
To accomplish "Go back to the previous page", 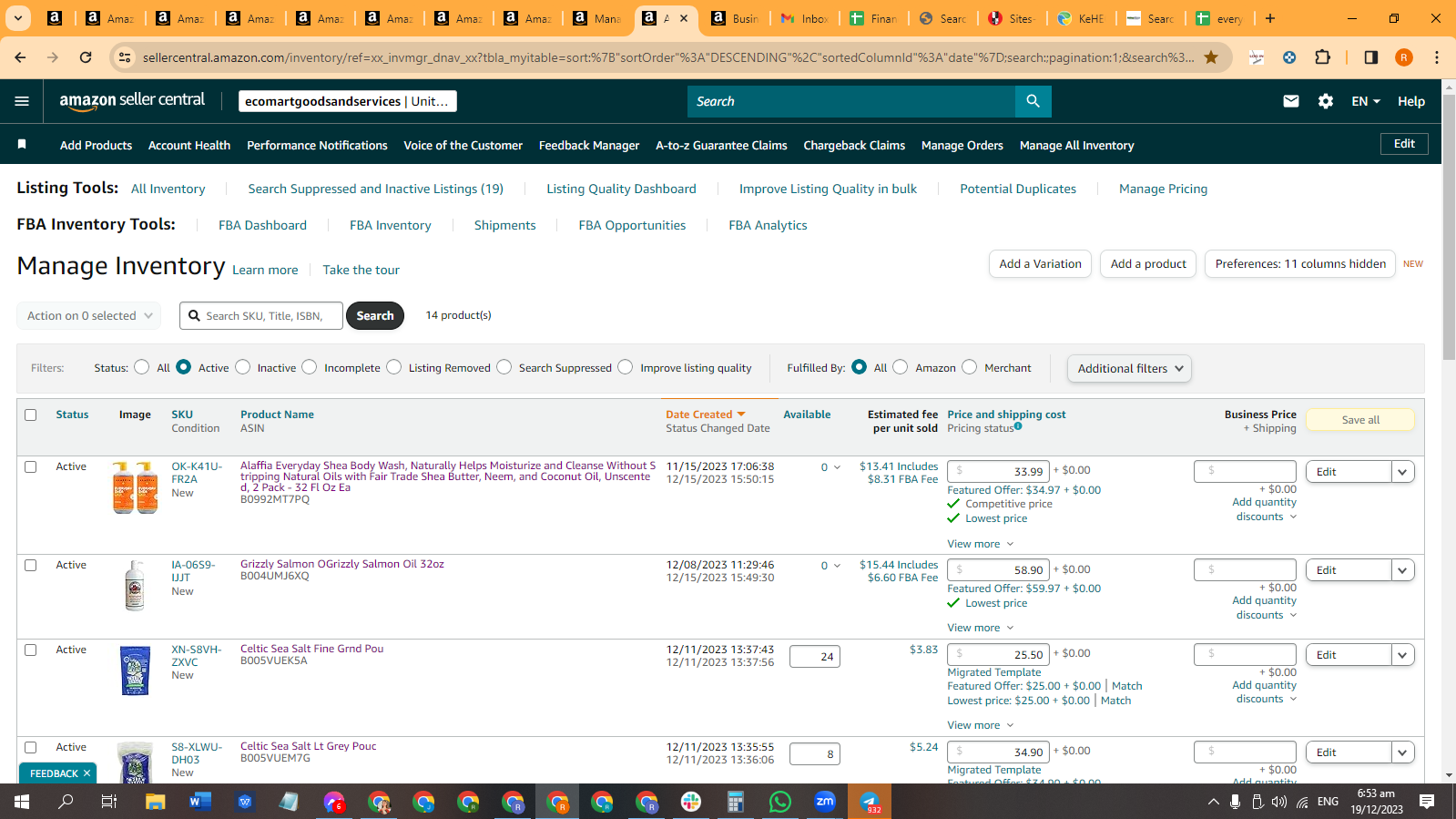I will pos(20,57).
